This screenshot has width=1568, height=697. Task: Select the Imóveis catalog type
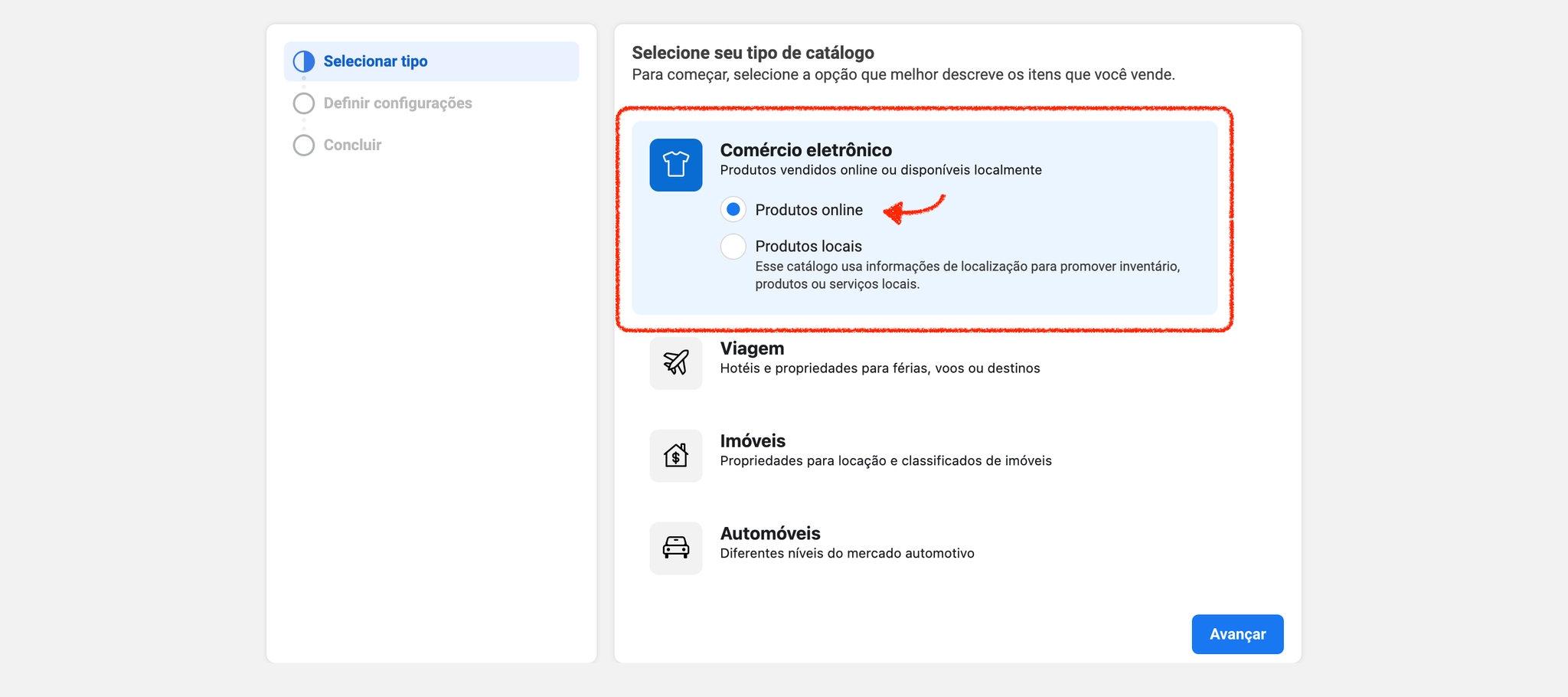[x=924, y=456]
